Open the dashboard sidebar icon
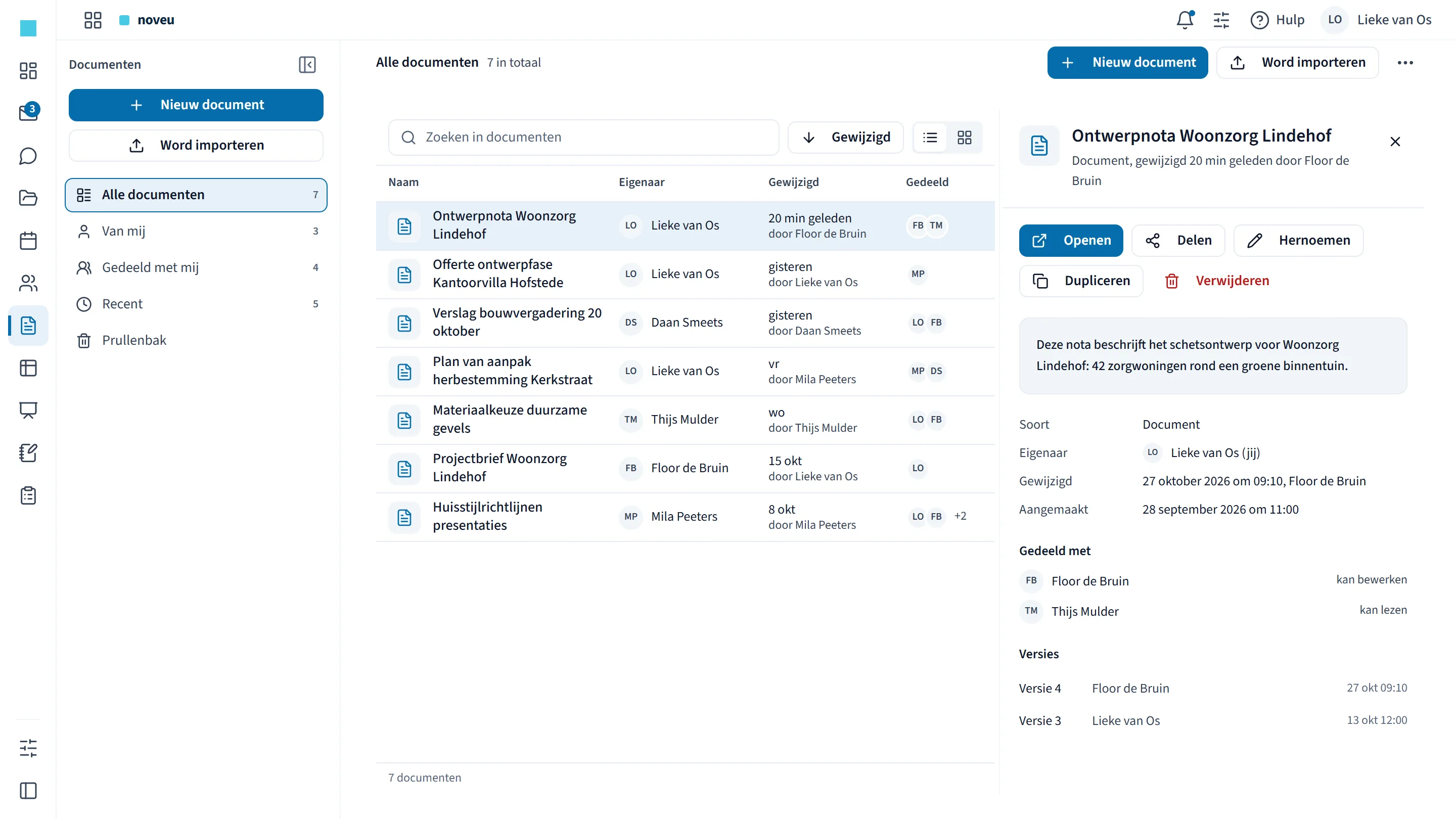1456x819 pixels. pyautogui.click(x=28, y=70)
